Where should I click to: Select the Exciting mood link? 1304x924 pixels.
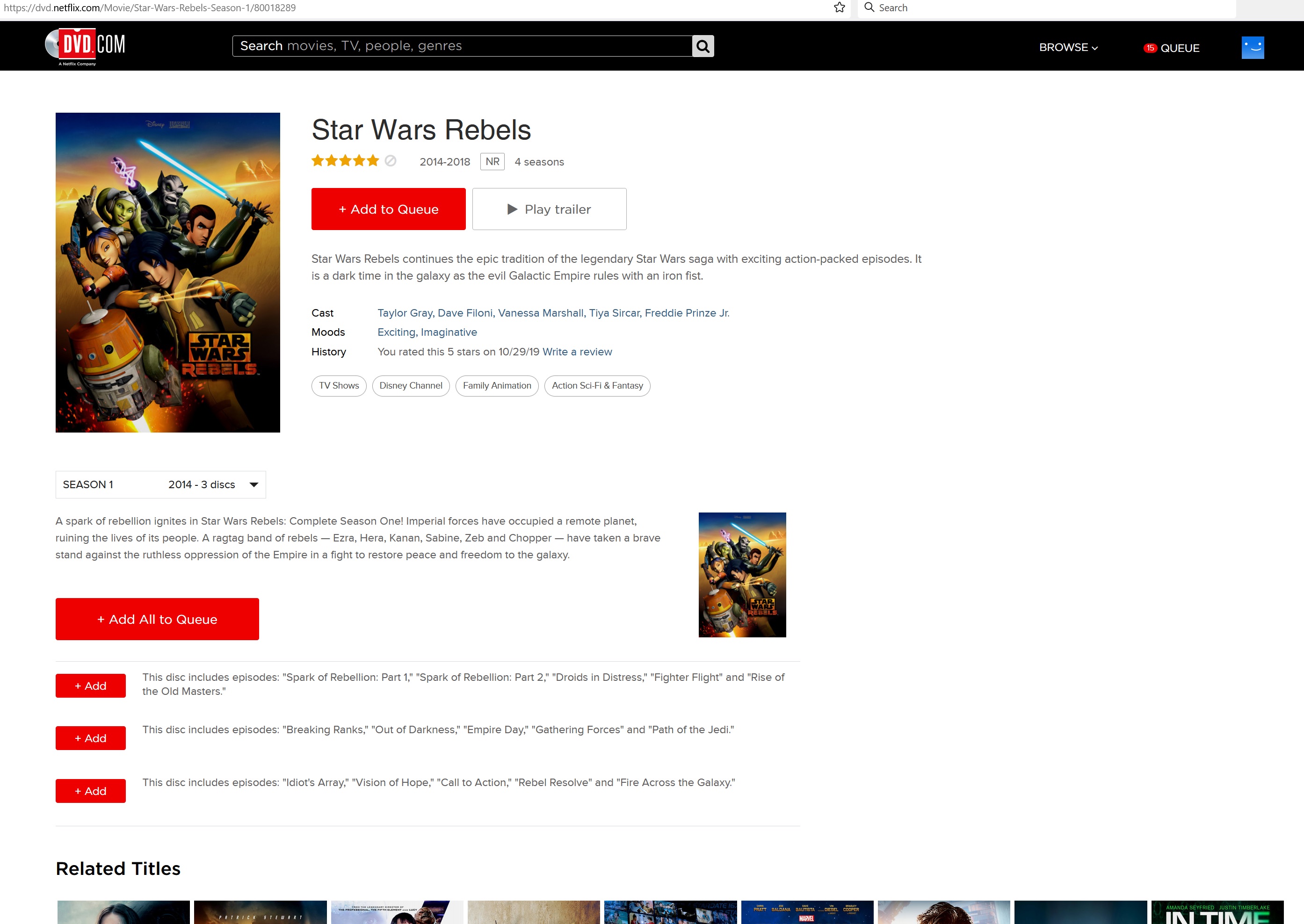[x=397, y=332]
